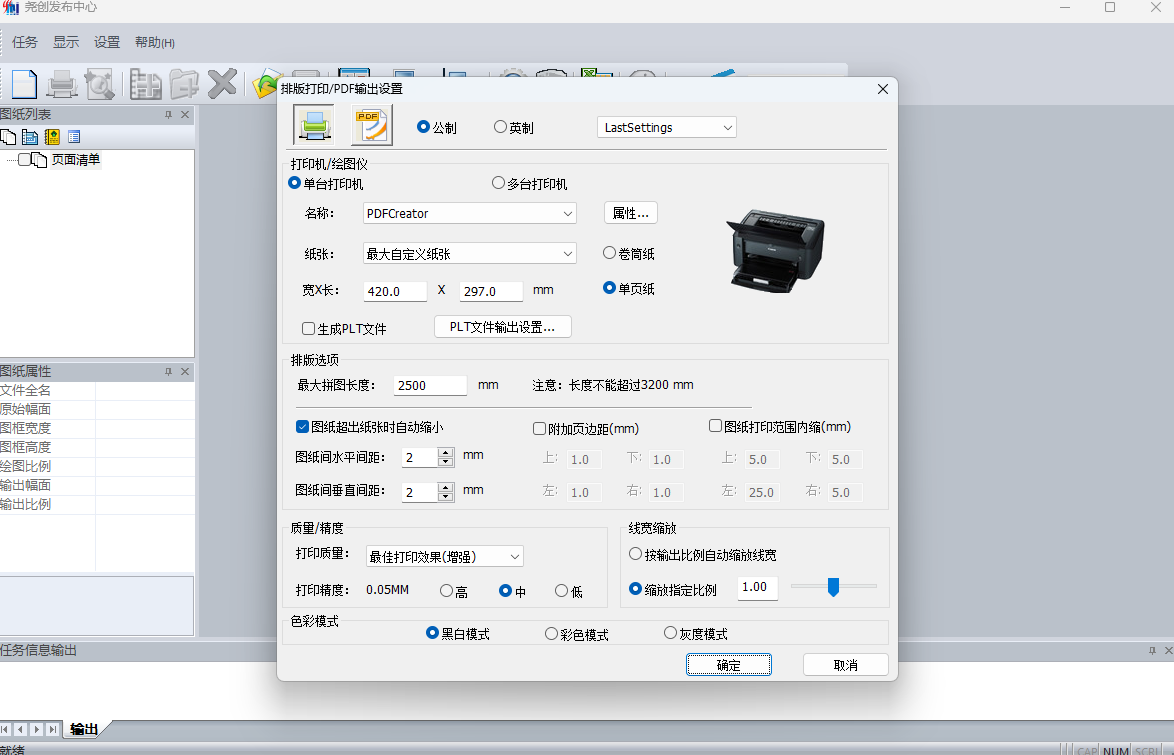
Task: Switch to the 输出 tab
Action: pyautogui.click(x=84, y=729)
